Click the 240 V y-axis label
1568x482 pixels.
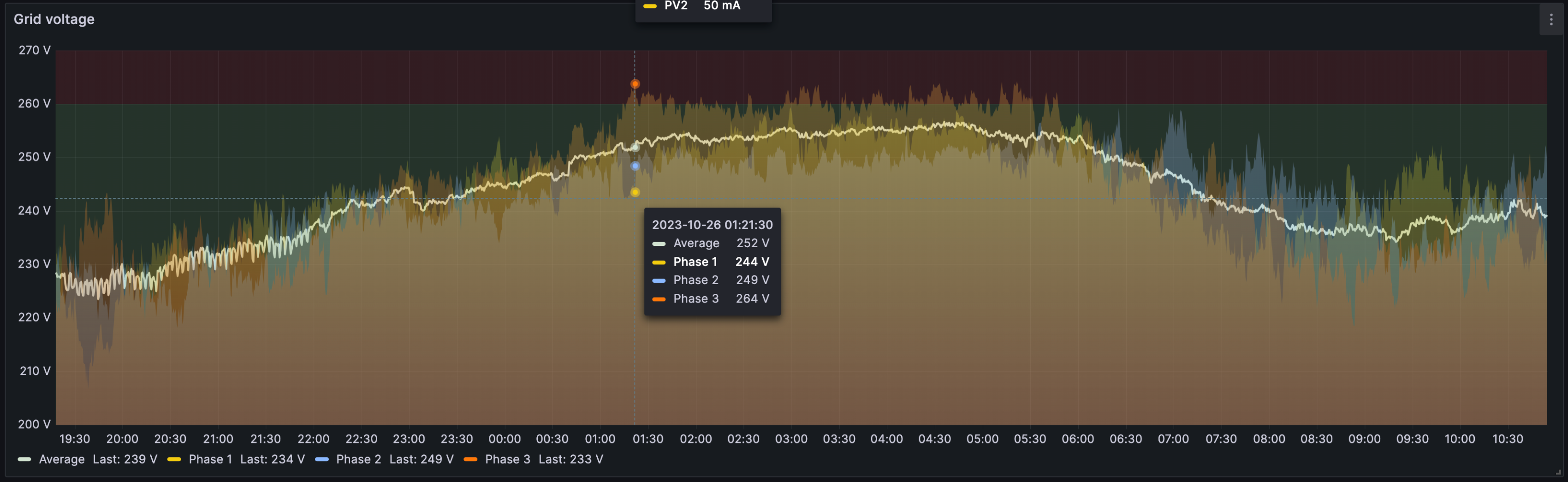coord(34,211)
